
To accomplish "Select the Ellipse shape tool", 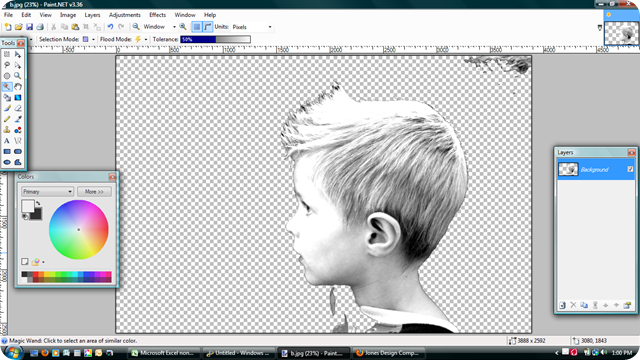I will pos(7,162).
